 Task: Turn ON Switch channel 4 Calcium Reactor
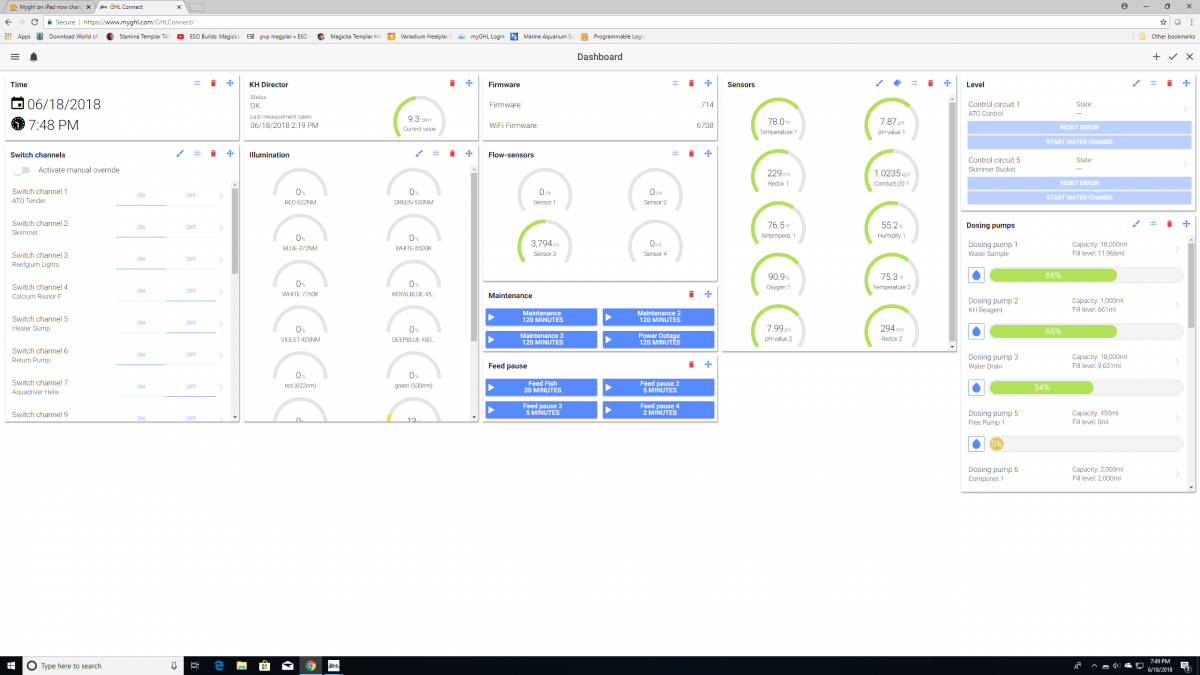click(141, 292)
